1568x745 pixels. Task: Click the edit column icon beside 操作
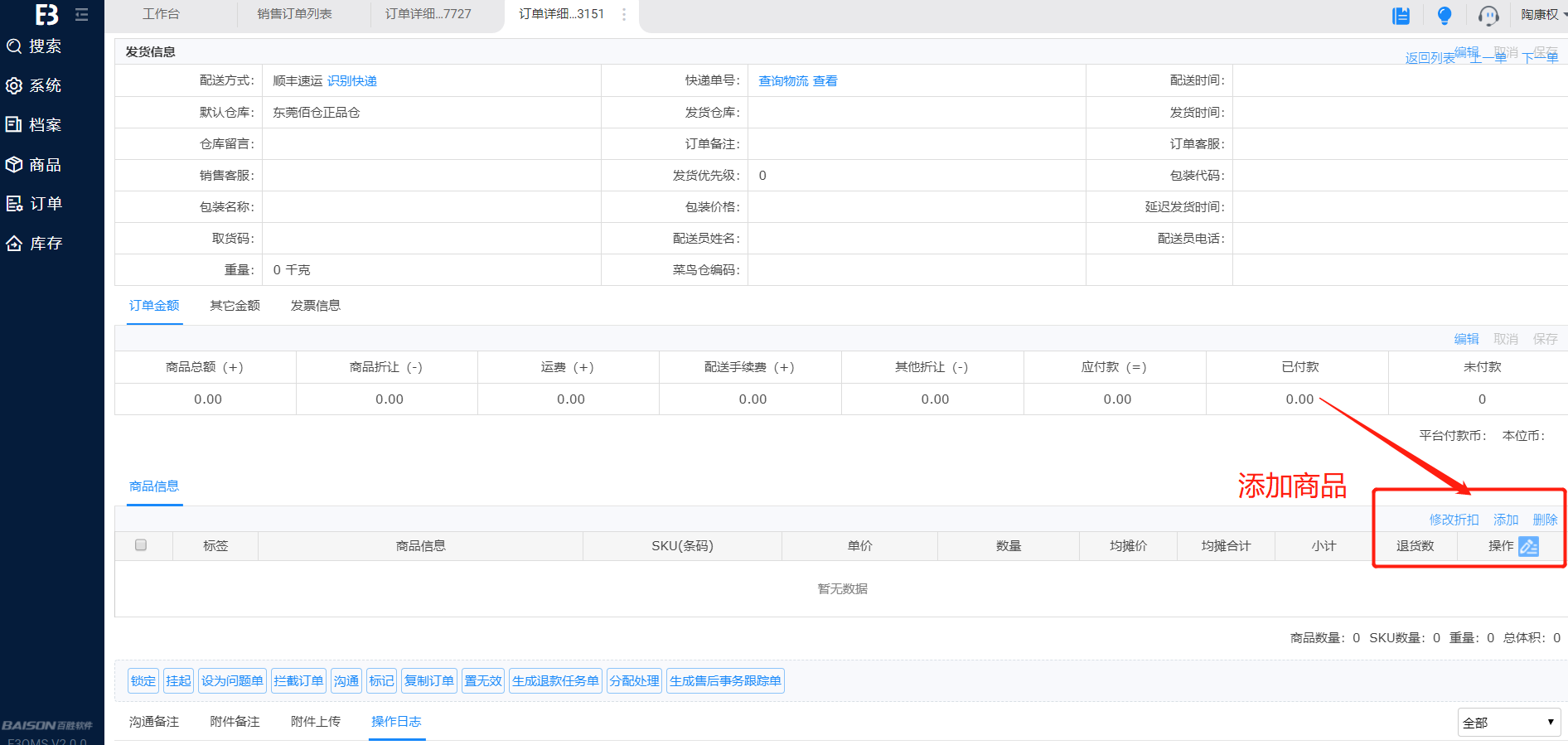(x=1529, y=546)
